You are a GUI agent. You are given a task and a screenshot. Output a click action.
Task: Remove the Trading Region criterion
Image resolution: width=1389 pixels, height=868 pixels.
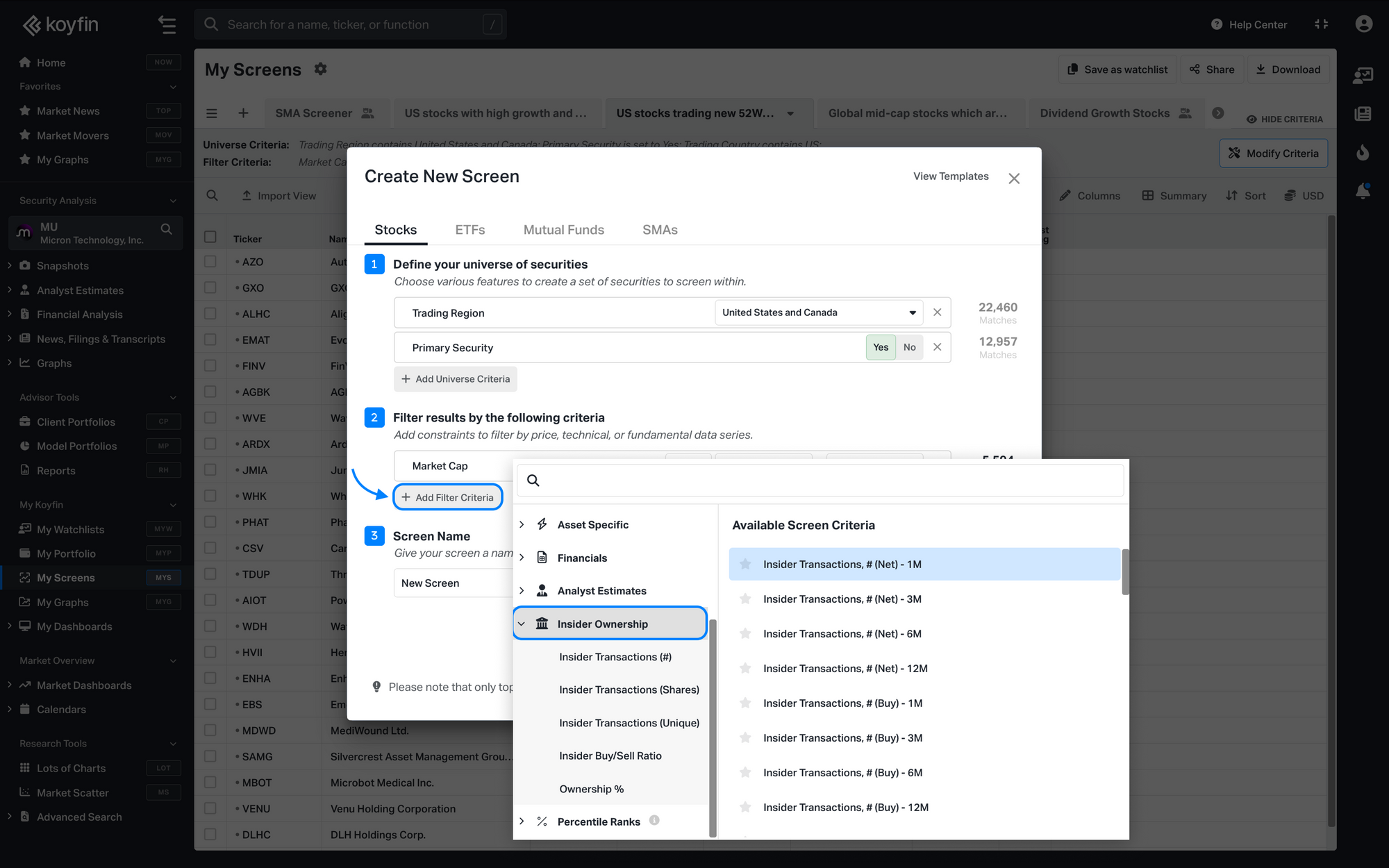point(937,312)
